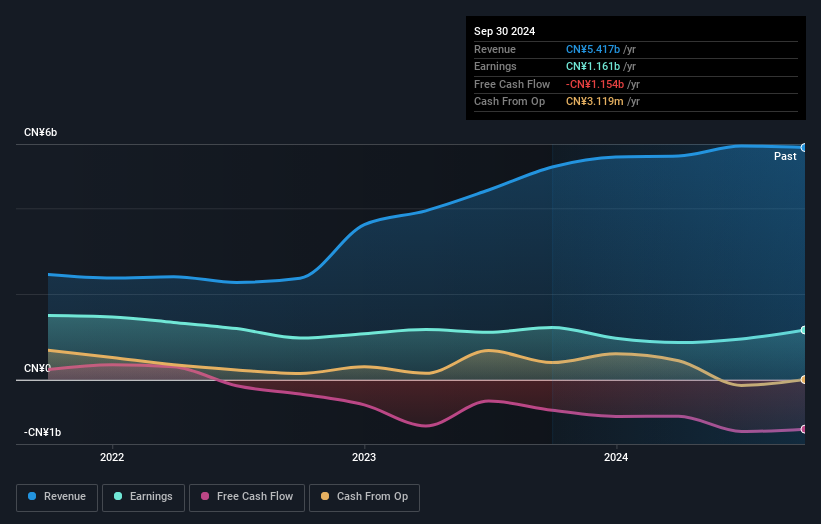
Task: Click the orange Cash From Op endpoint marker
Action: click(x=804, y=380)
